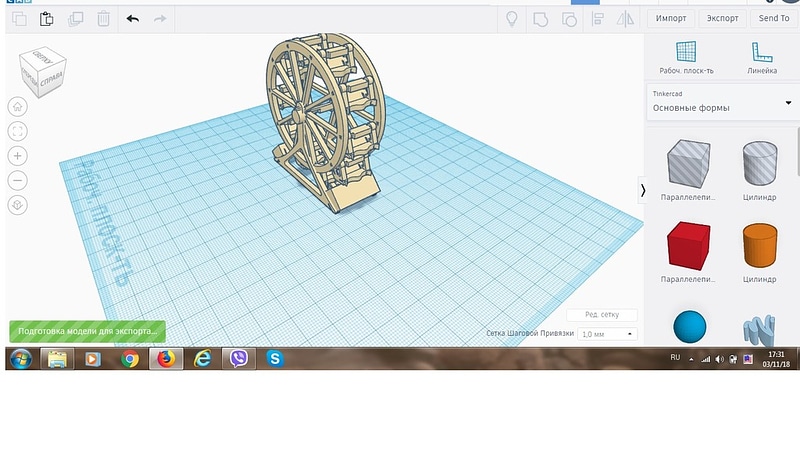Select the Линейка ruler tool
Image resolution: width=800 pixels, height=450 pixels.
pos(762,58)
